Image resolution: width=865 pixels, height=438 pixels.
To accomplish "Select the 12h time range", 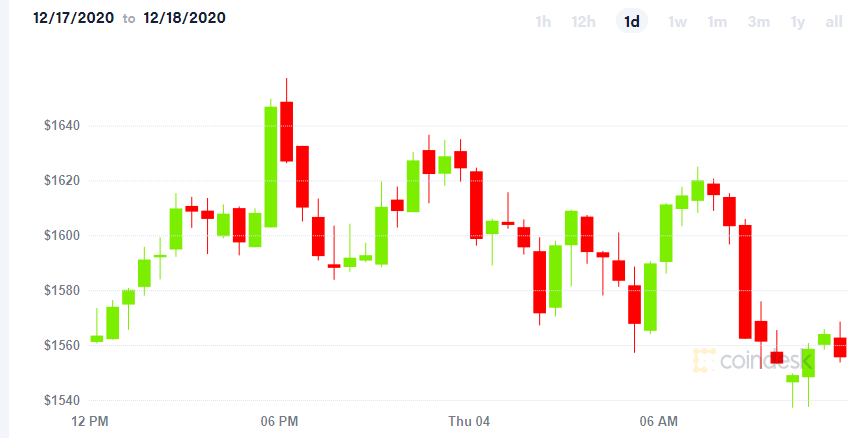I will [584, 22].
